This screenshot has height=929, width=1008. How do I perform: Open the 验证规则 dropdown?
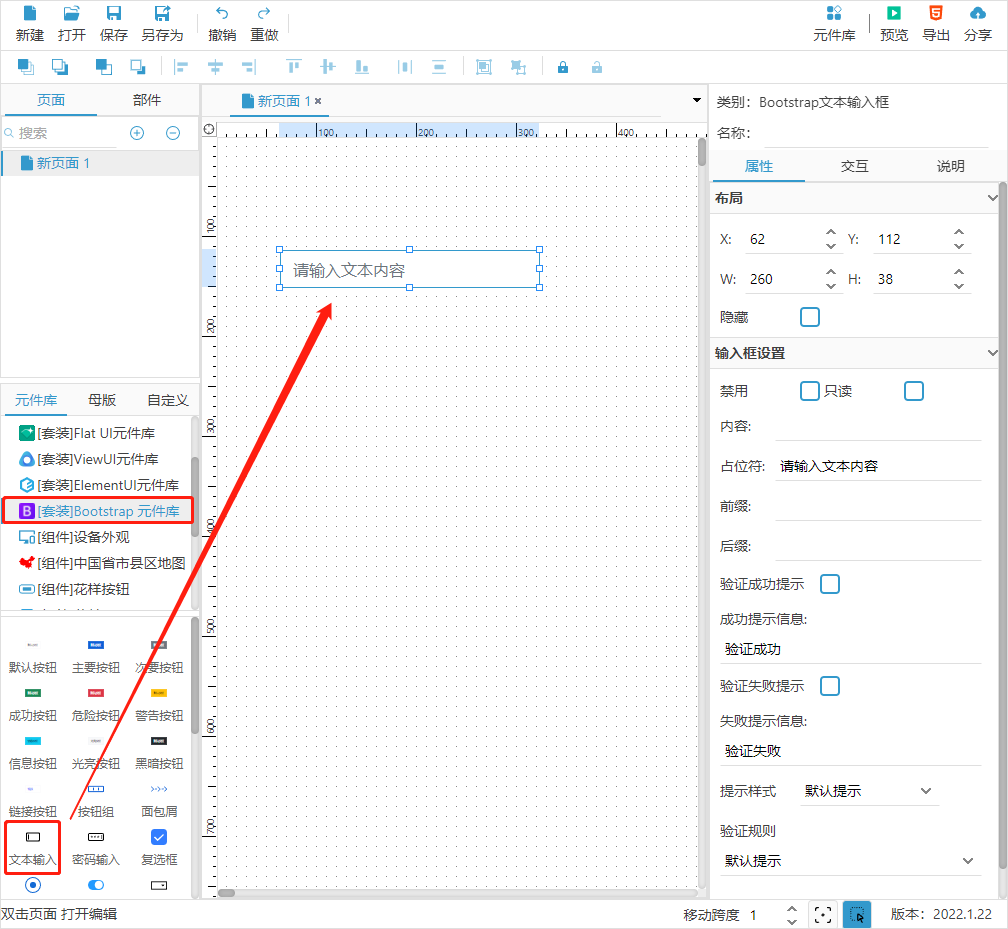tap(849, 861)
